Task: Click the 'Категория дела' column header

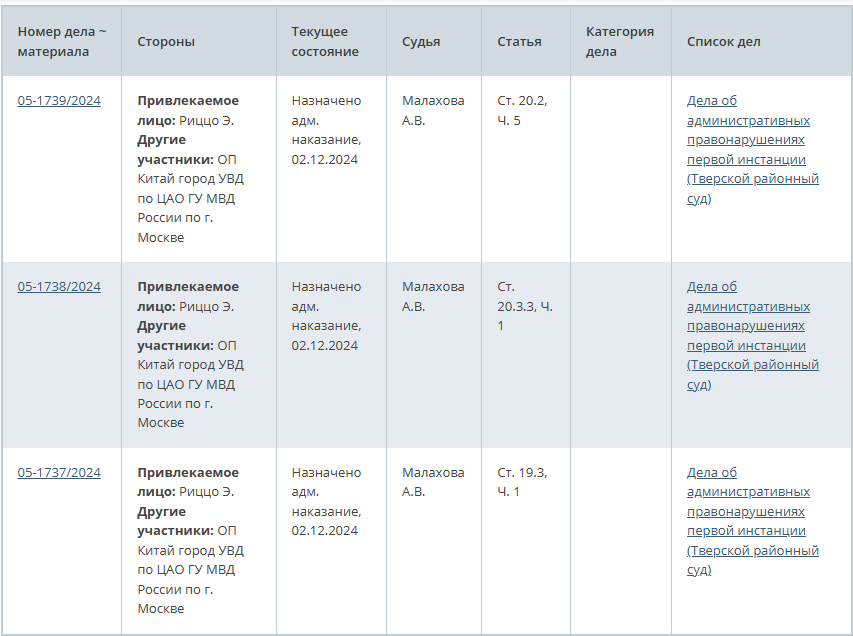Action: [620, 41]
